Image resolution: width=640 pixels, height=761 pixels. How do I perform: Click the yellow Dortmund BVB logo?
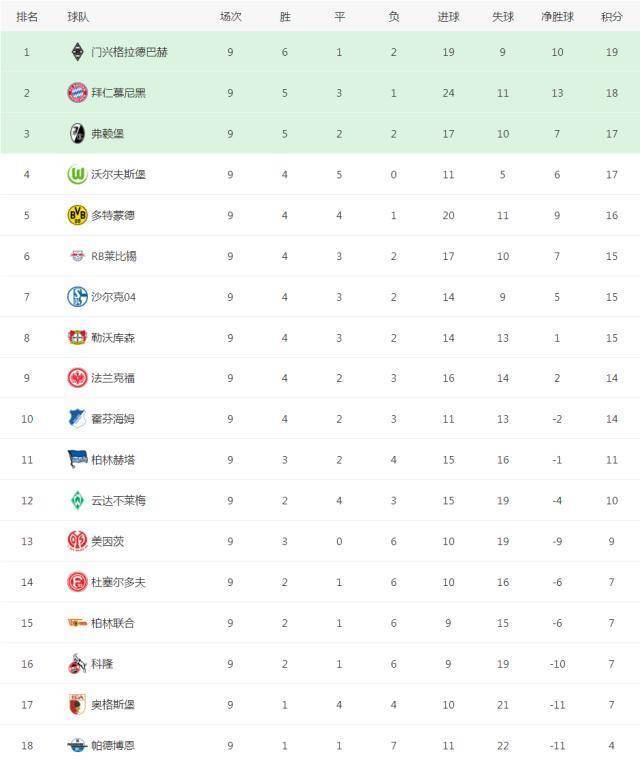[77, 215]
